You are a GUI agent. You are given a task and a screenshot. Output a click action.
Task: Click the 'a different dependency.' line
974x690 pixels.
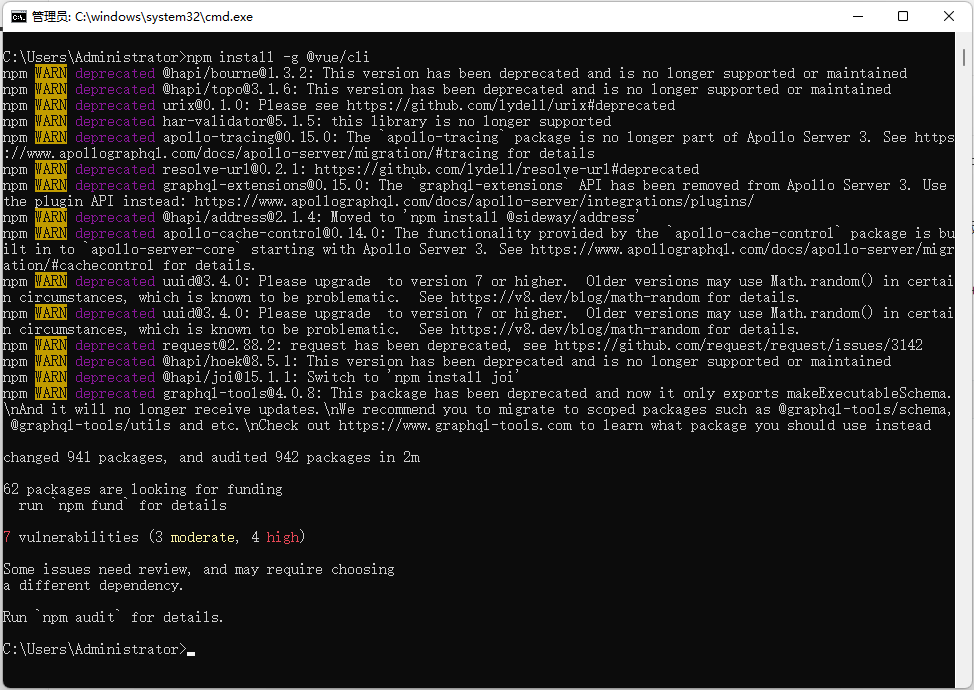coord(93,586)
